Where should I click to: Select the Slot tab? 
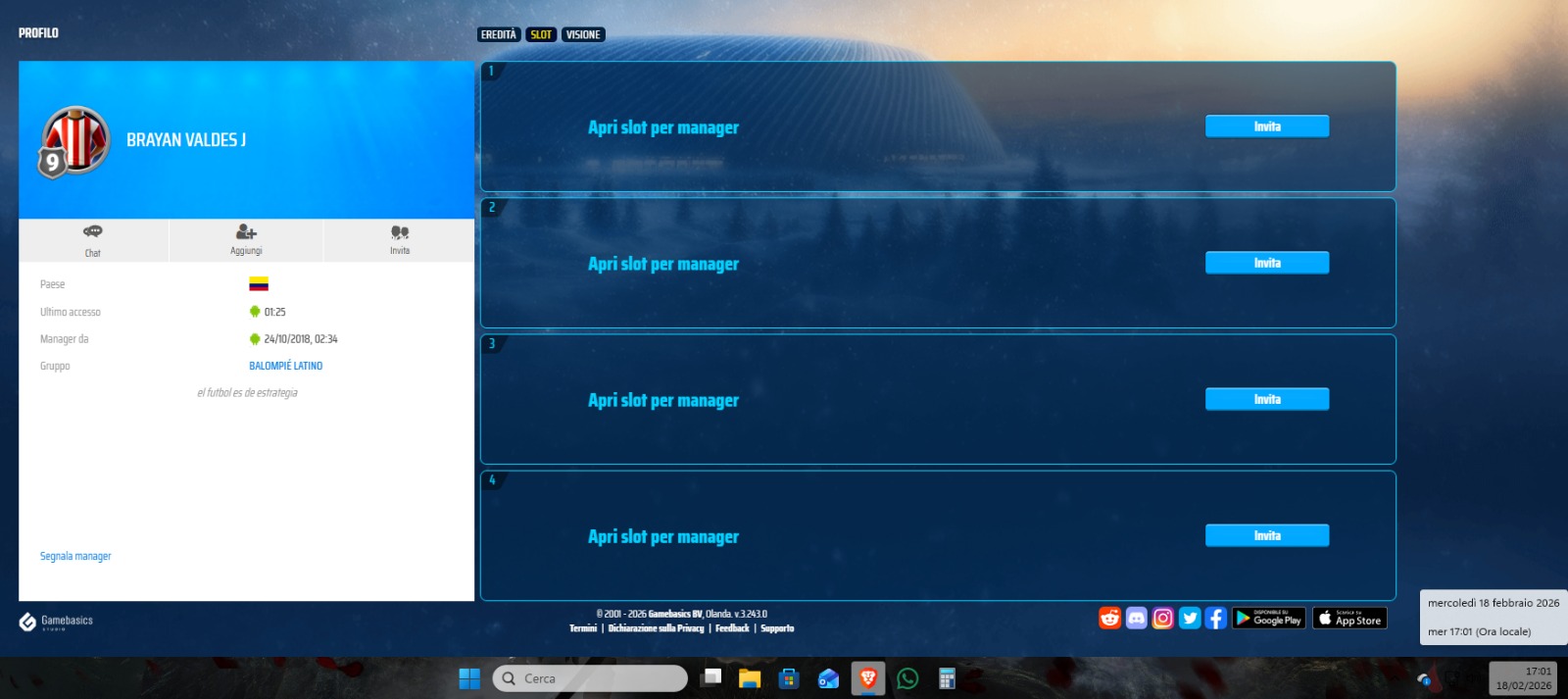(541, 34)
